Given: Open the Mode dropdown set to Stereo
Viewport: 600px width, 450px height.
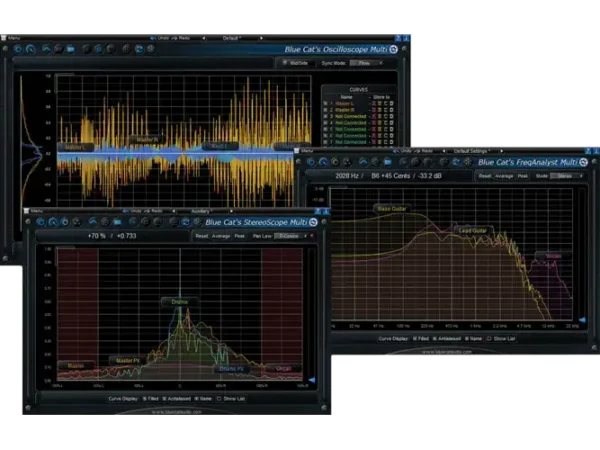Looking at the screenshot, I should coord(566,176).
